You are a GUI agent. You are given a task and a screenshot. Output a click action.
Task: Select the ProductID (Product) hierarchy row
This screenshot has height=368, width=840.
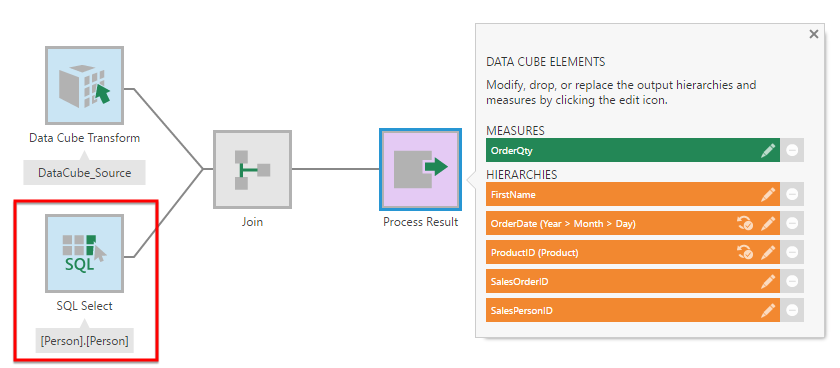[633, 252]
